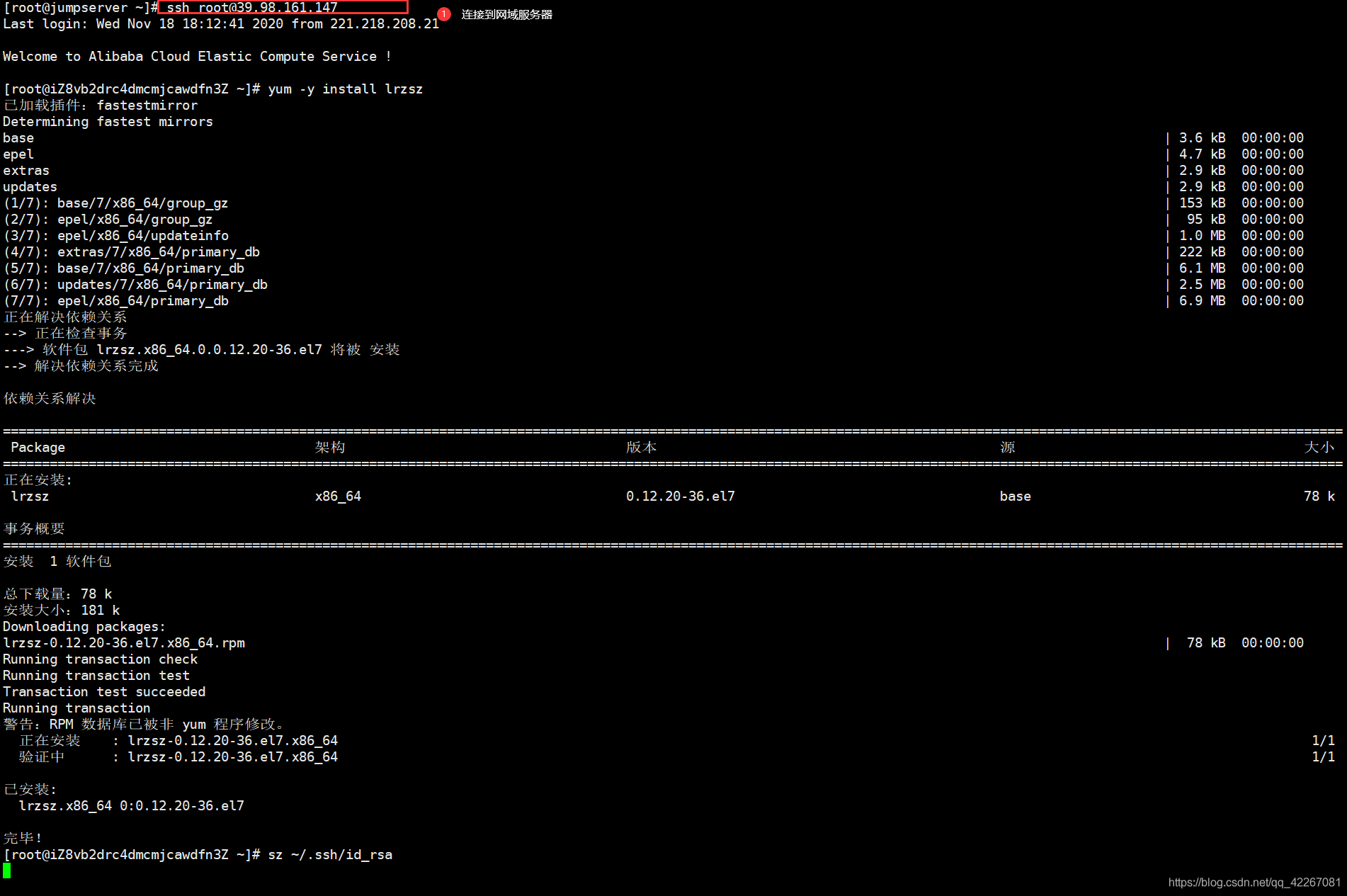The height and width of the screenshot is (896, 1347).
Task: Click the 正在检查事务 line
Action: [x=65, y=333]
